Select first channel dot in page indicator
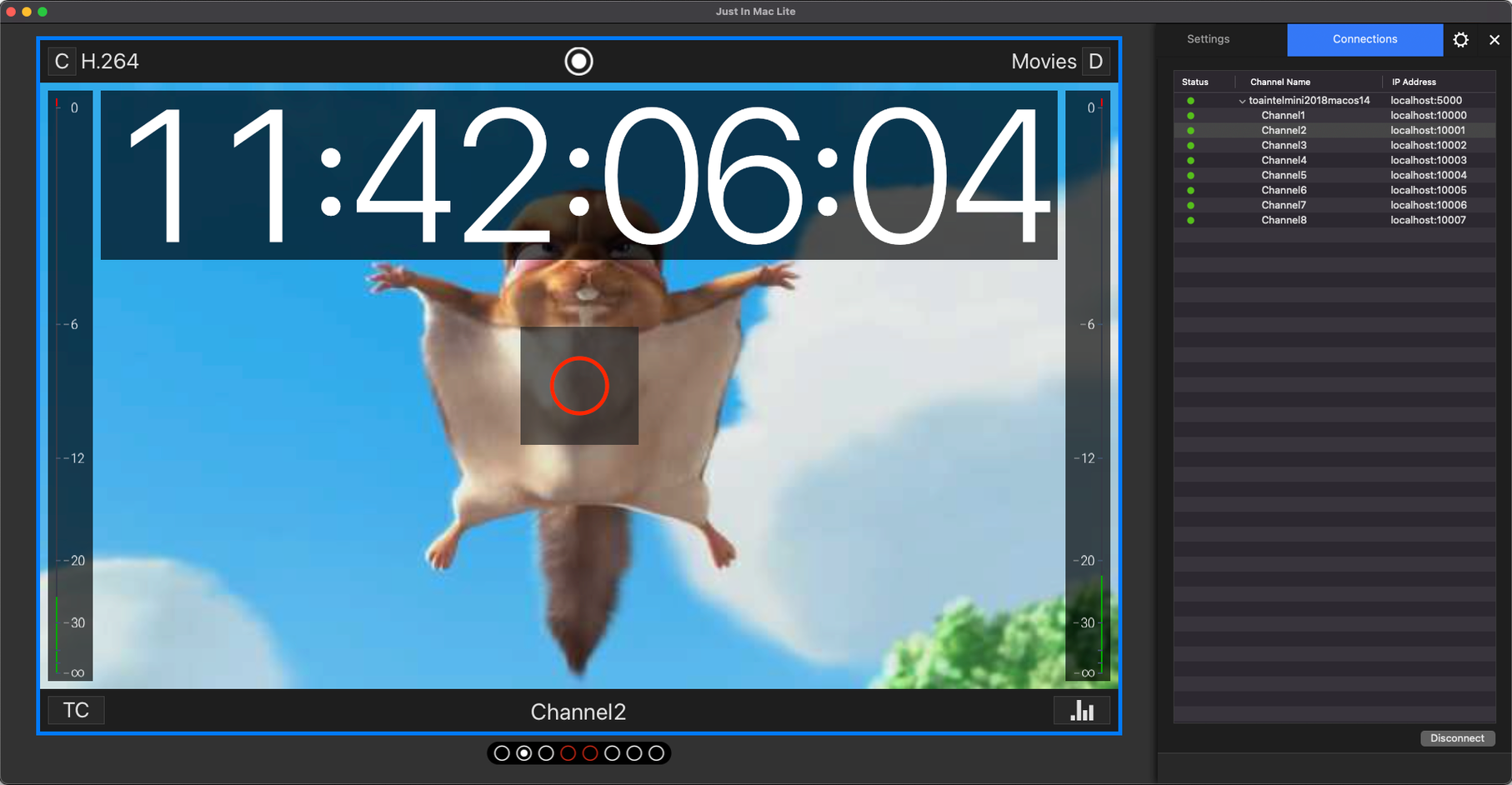 (x=502, y=753)
